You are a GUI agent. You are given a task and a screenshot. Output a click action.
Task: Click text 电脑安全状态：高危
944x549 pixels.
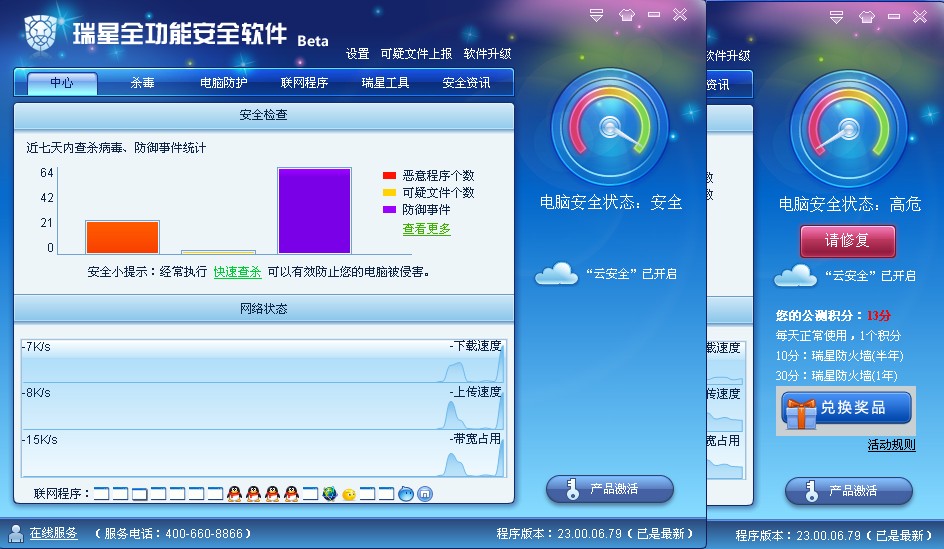pos(849,205)
